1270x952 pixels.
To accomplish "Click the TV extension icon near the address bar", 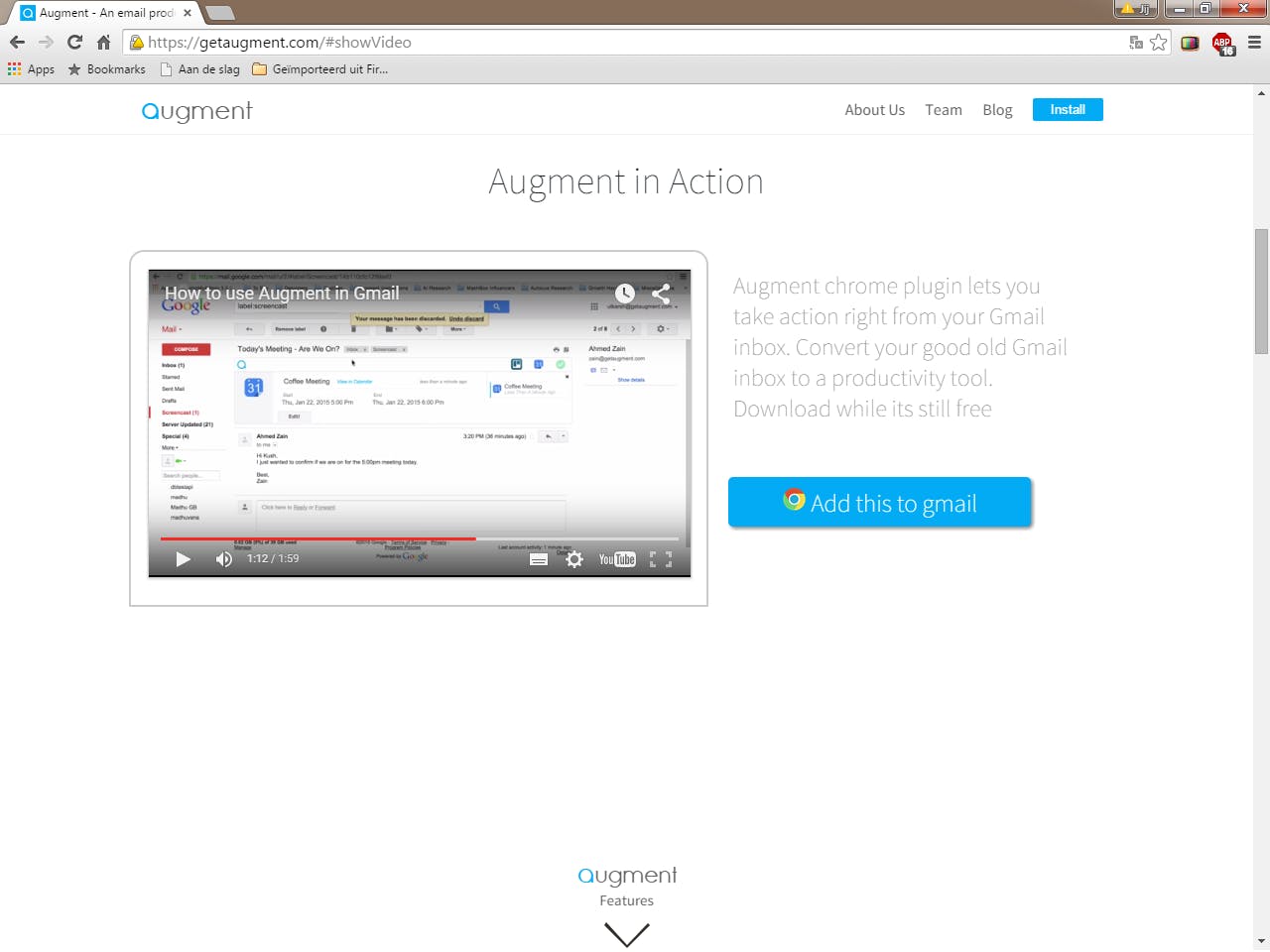I will coord(1190,43).
